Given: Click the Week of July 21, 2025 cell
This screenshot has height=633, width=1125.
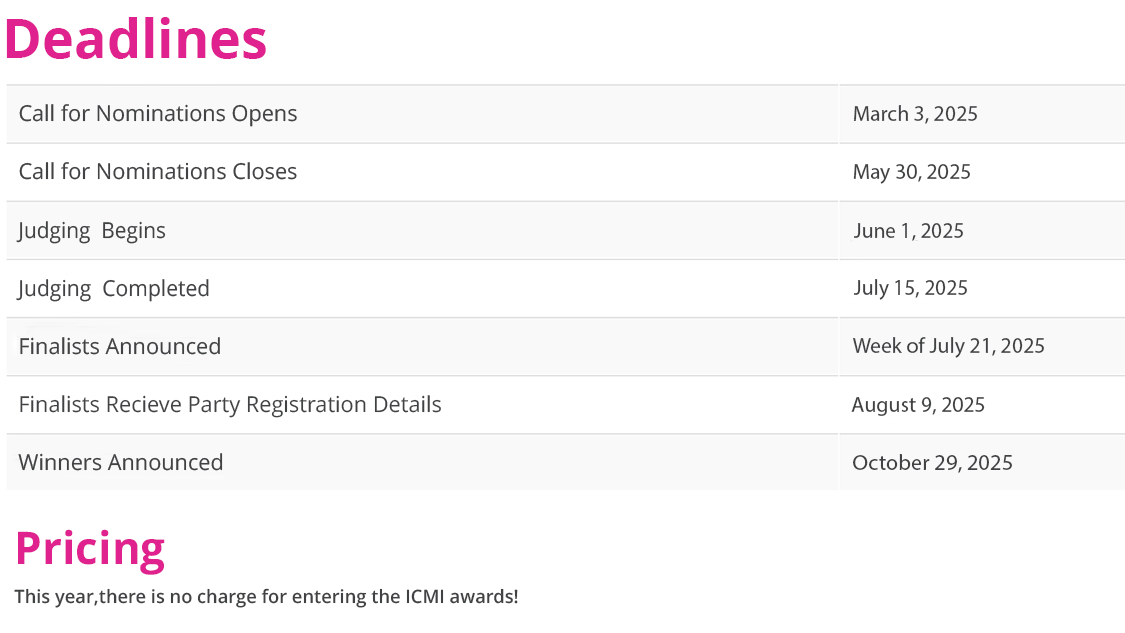Looking at the screenshot, I should coord(948,346).
